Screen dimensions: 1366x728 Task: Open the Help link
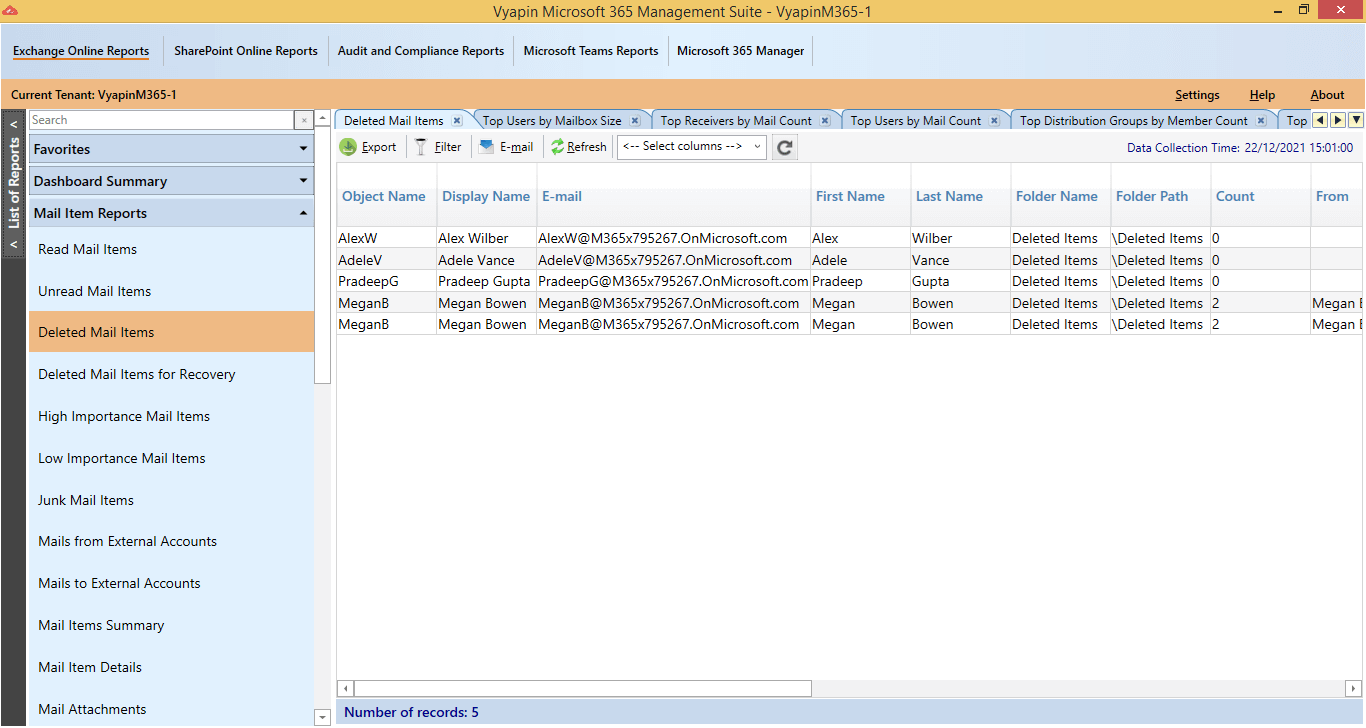pos(1262,95)
